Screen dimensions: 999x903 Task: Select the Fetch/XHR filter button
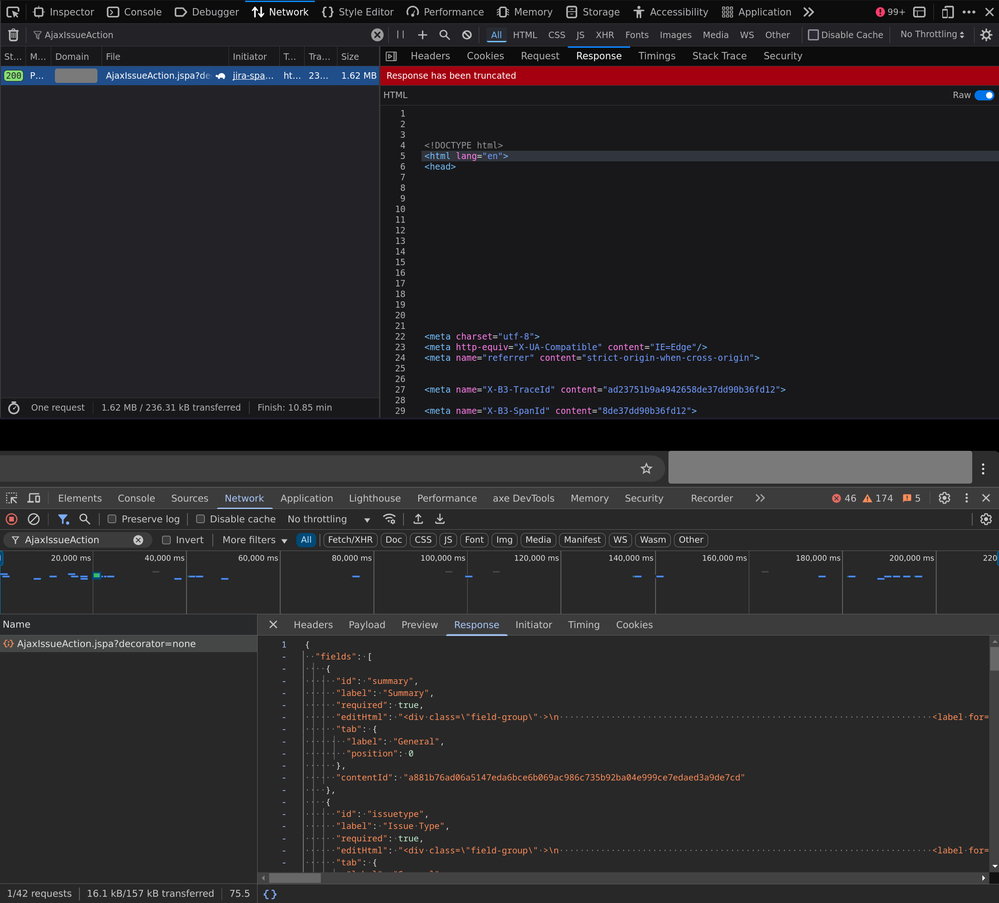point(350,540)
